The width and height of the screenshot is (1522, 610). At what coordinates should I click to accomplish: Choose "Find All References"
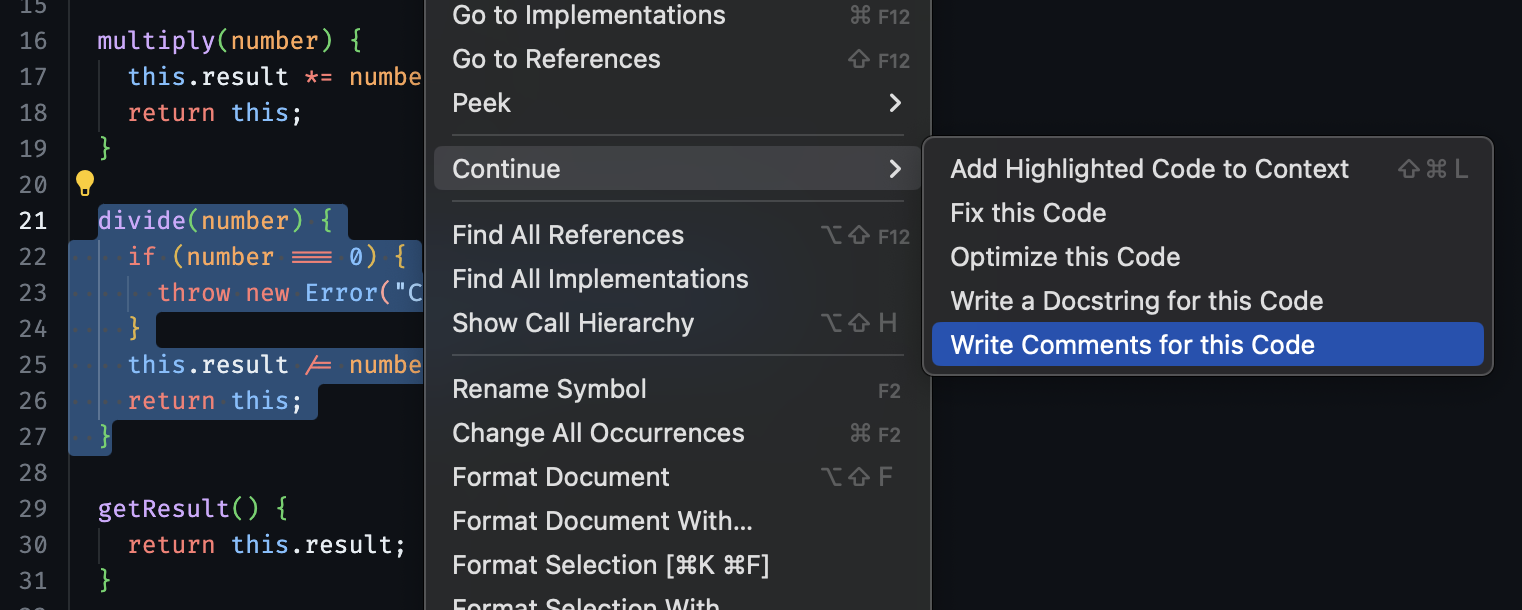(x=568, y=234)
